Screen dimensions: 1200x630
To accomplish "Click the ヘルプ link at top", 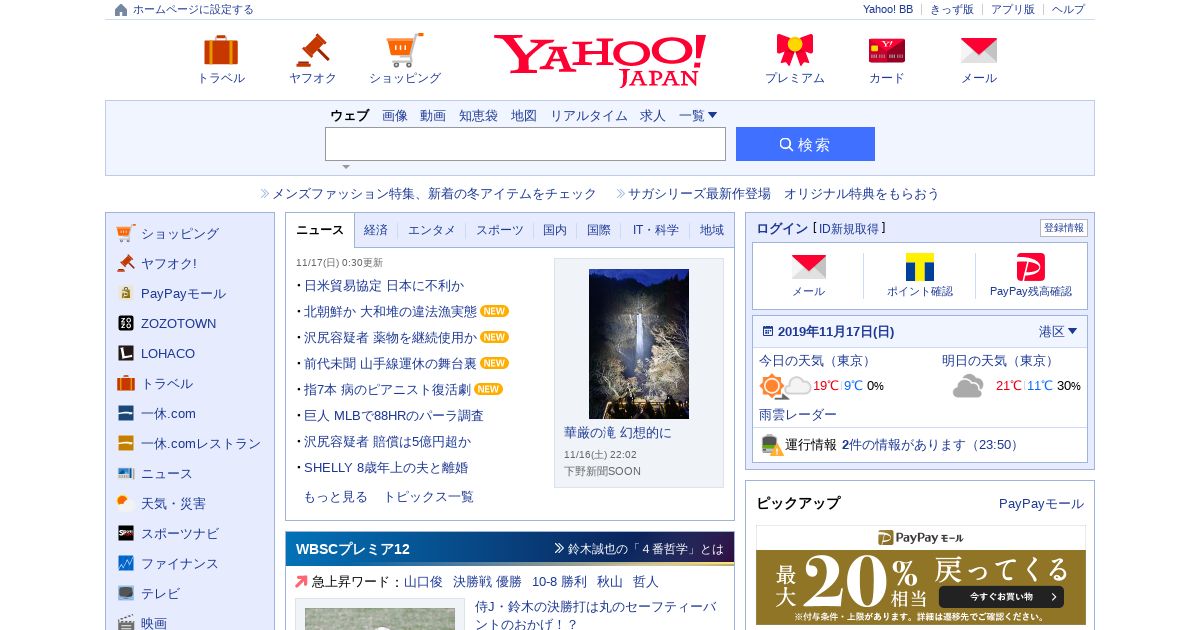I will pyautogui.click(x=1068, y=9).
